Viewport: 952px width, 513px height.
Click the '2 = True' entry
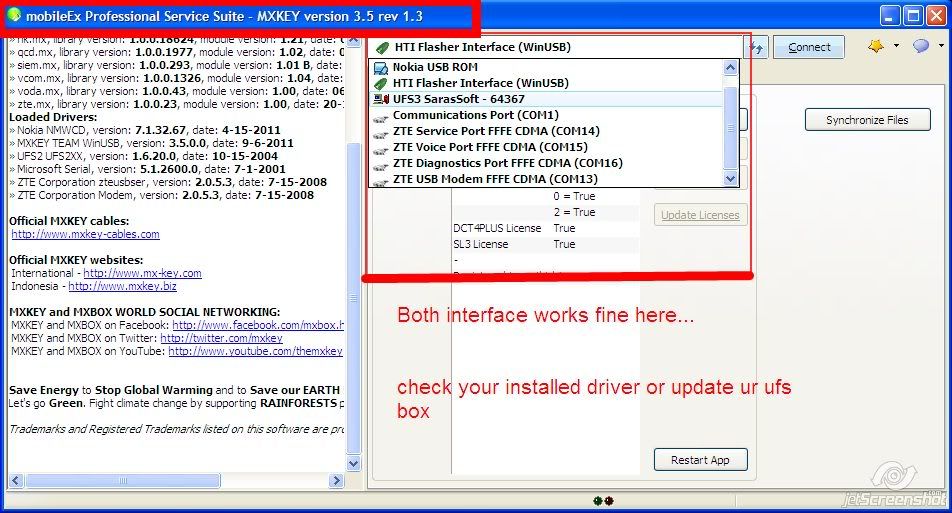(x=574, y=212)
